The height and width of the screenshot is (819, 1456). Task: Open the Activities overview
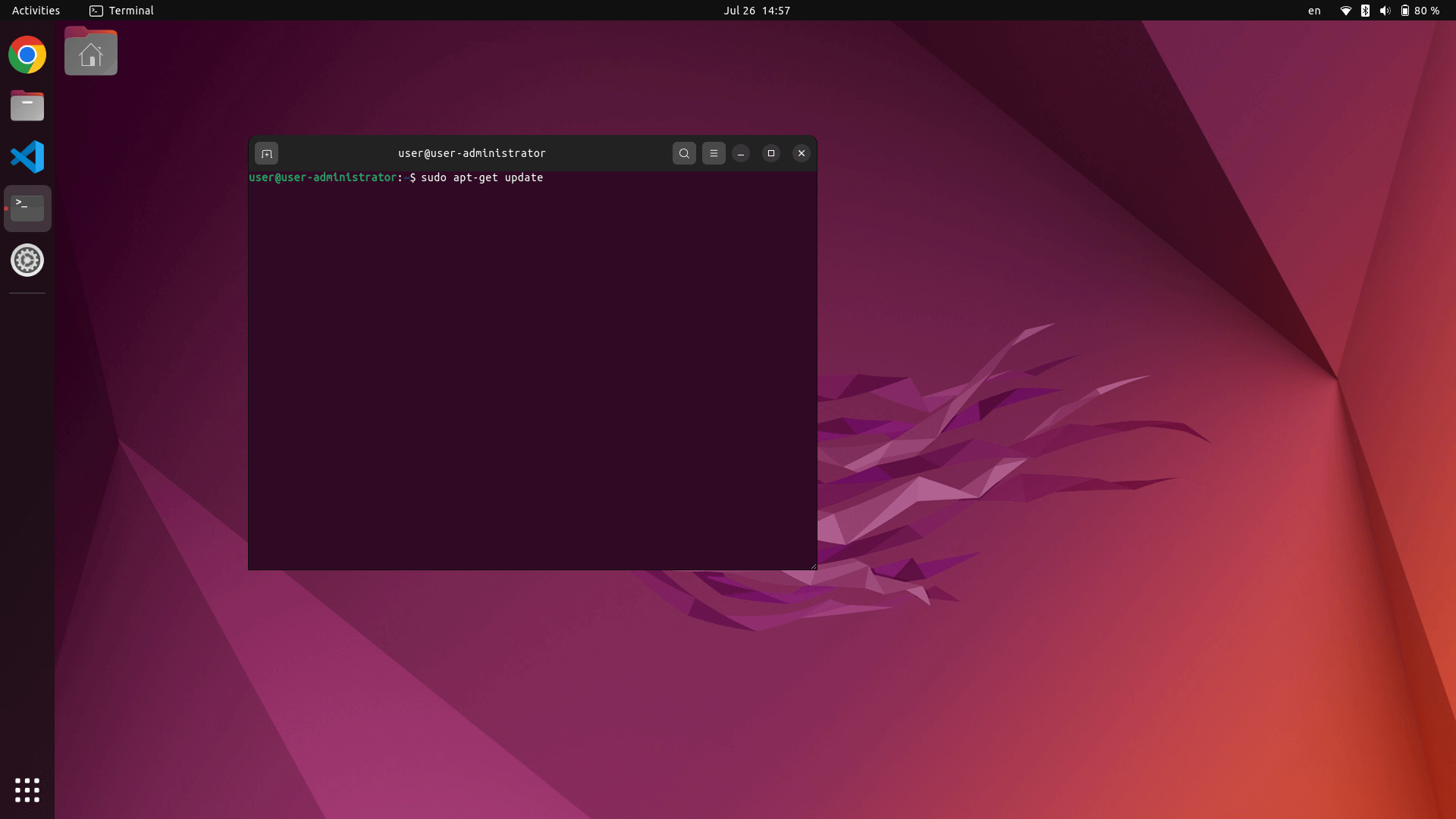pos(36,11)
